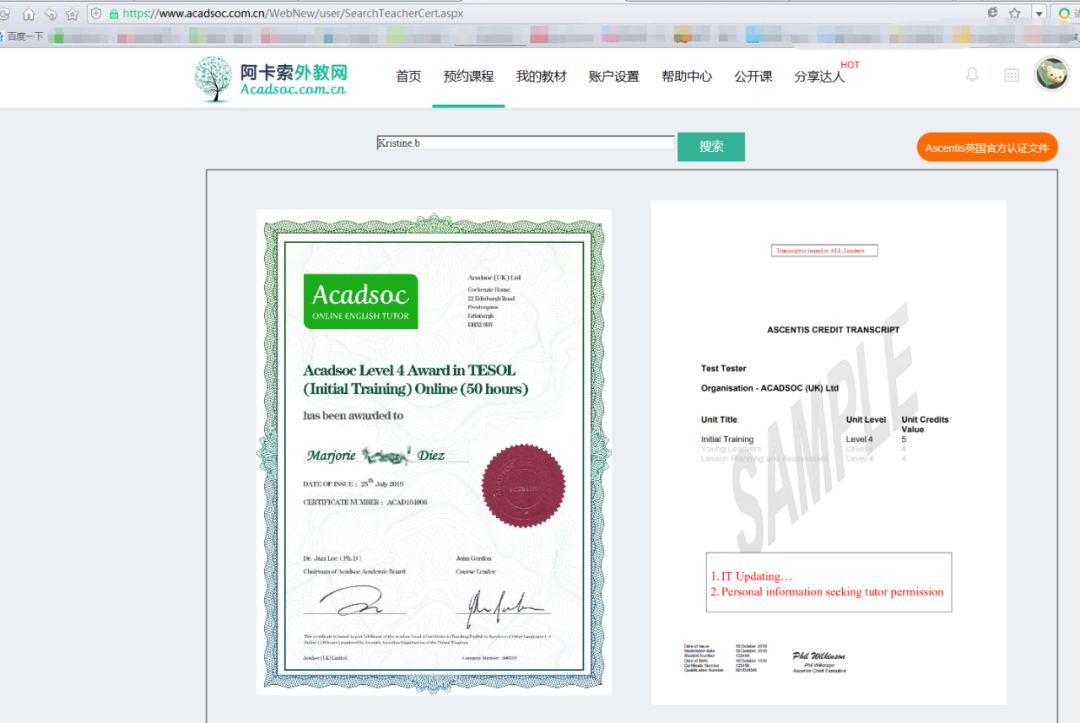Click the favorites star icon near address bar
The width and height of the screenshot is (1080, 723).
click(72, 14)
